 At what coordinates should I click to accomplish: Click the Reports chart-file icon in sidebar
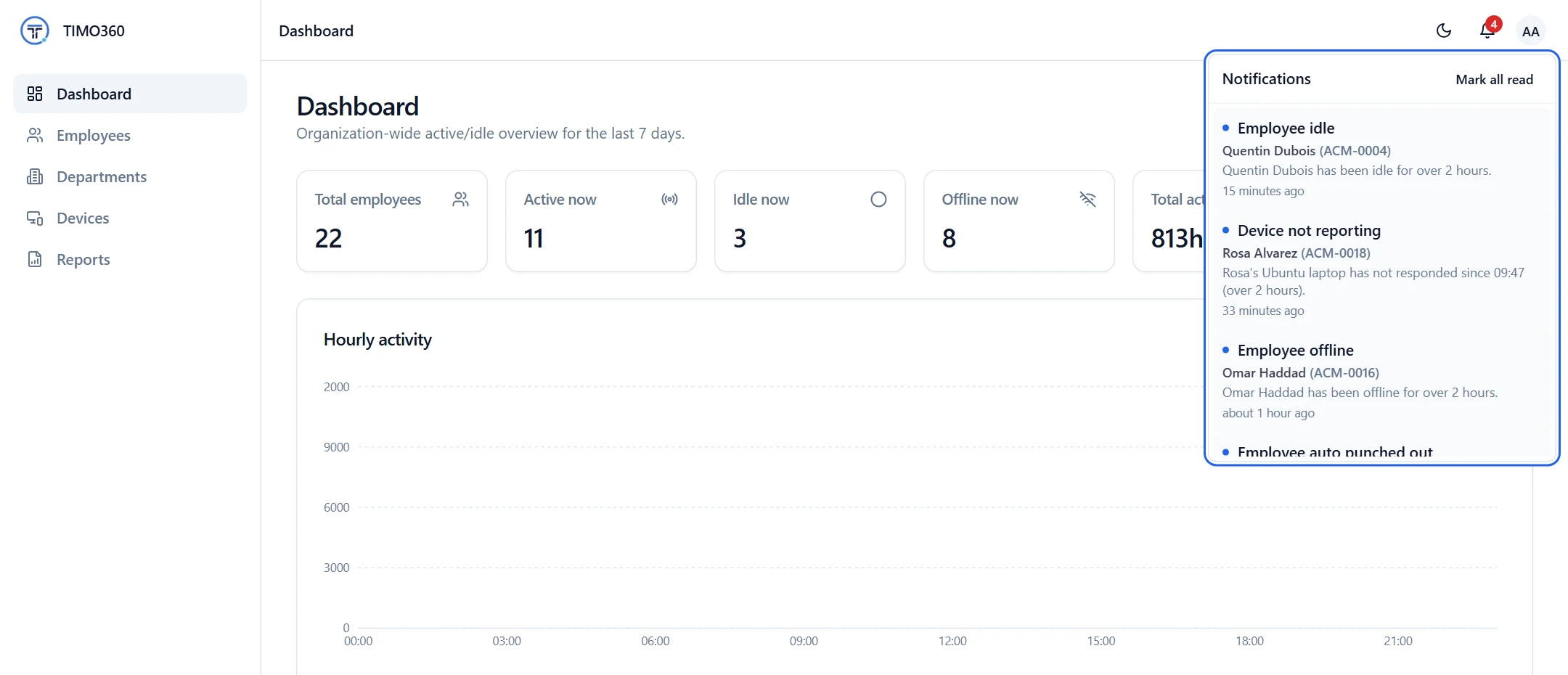coord(35,259)
